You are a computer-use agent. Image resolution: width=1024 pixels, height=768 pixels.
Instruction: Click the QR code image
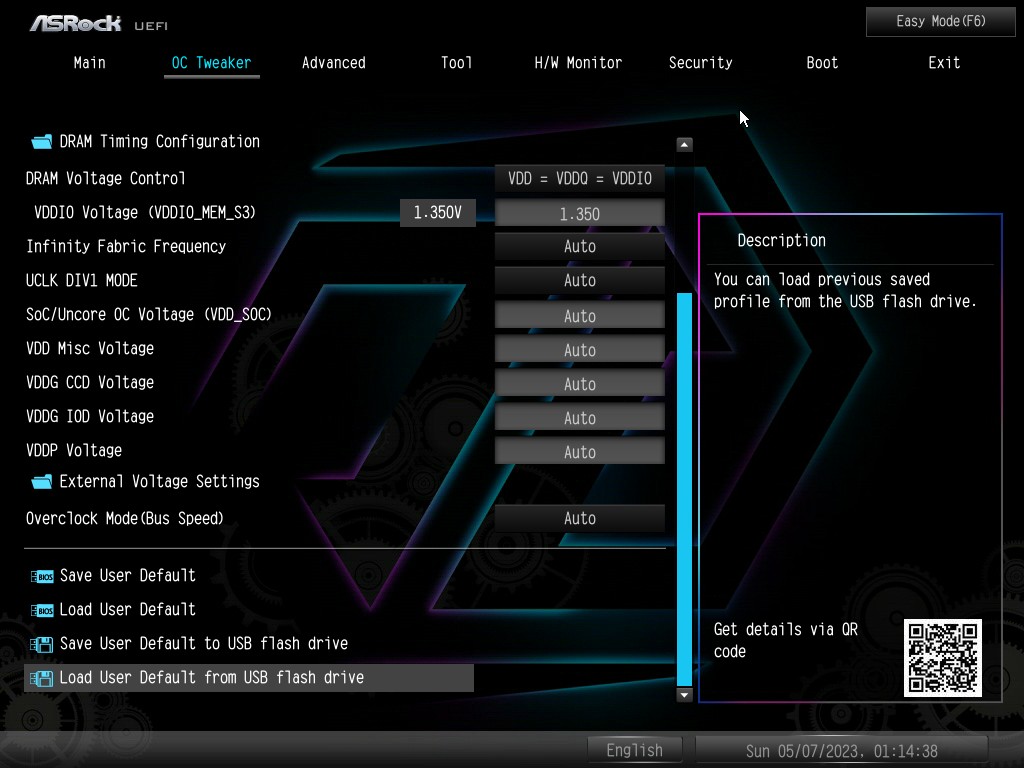pyautogui.click(x=942, y=657)
